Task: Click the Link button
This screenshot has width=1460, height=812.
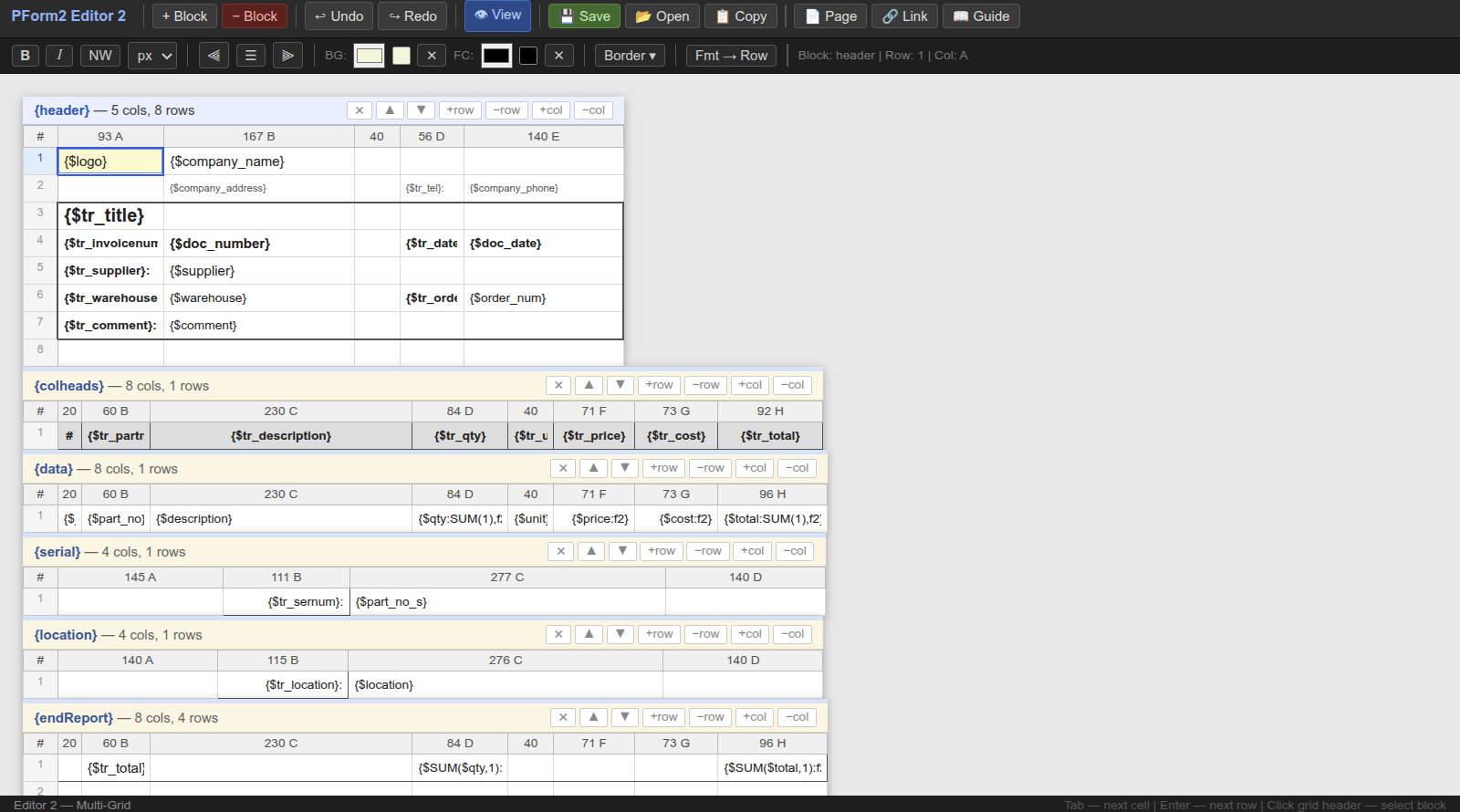Action: [x=905, y=16]
